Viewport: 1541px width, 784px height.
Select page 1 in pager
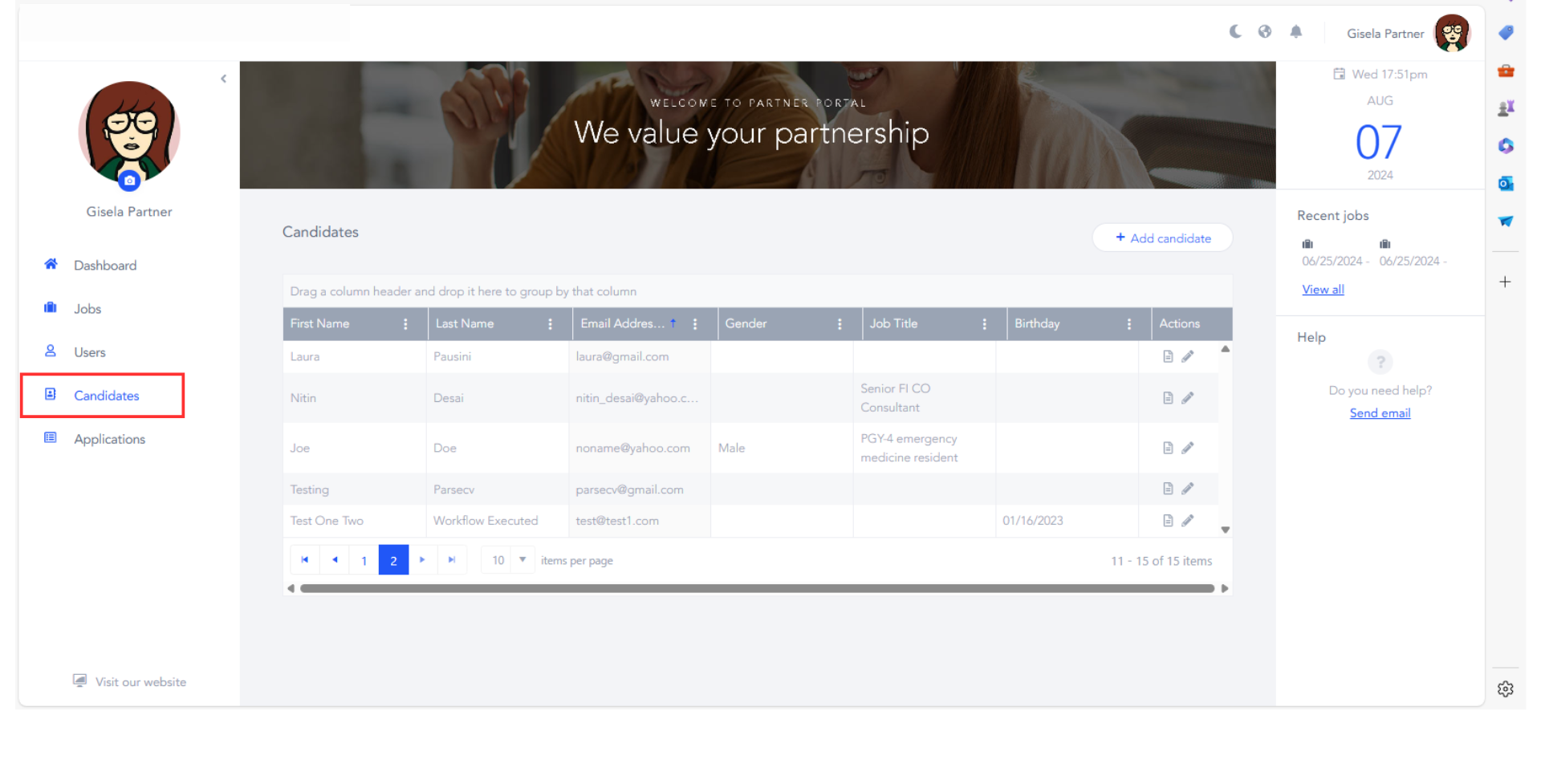(364, 560)
